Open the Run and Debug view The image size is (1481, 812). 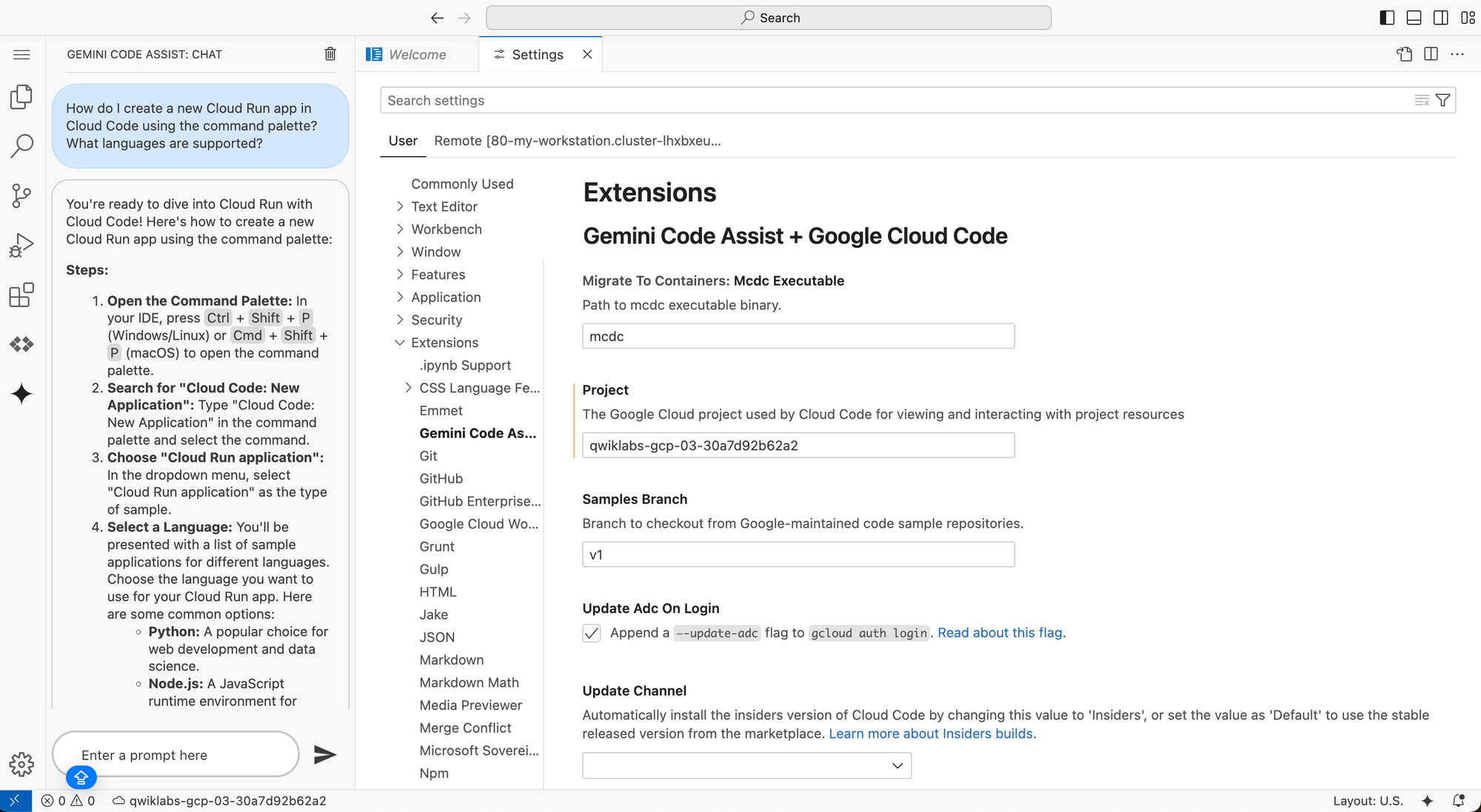[21, 245]
